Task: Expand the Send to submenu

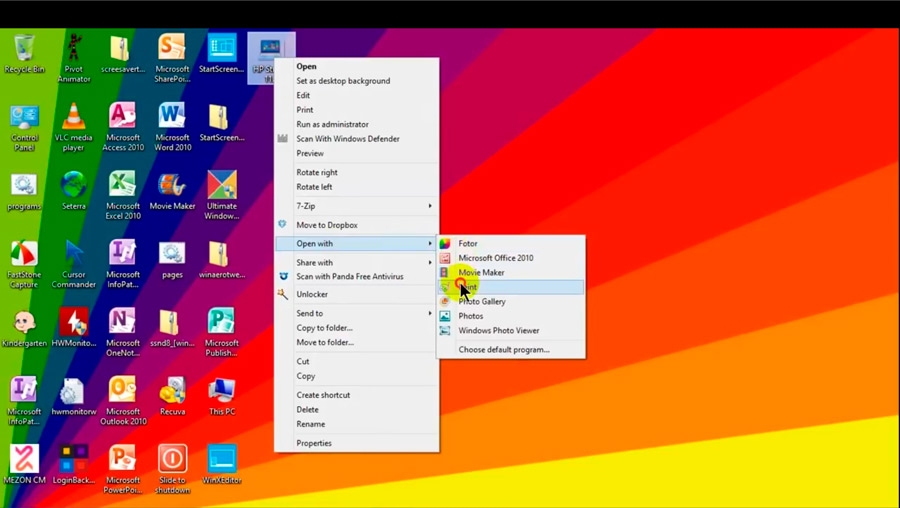Action: (x=356, y=313)
